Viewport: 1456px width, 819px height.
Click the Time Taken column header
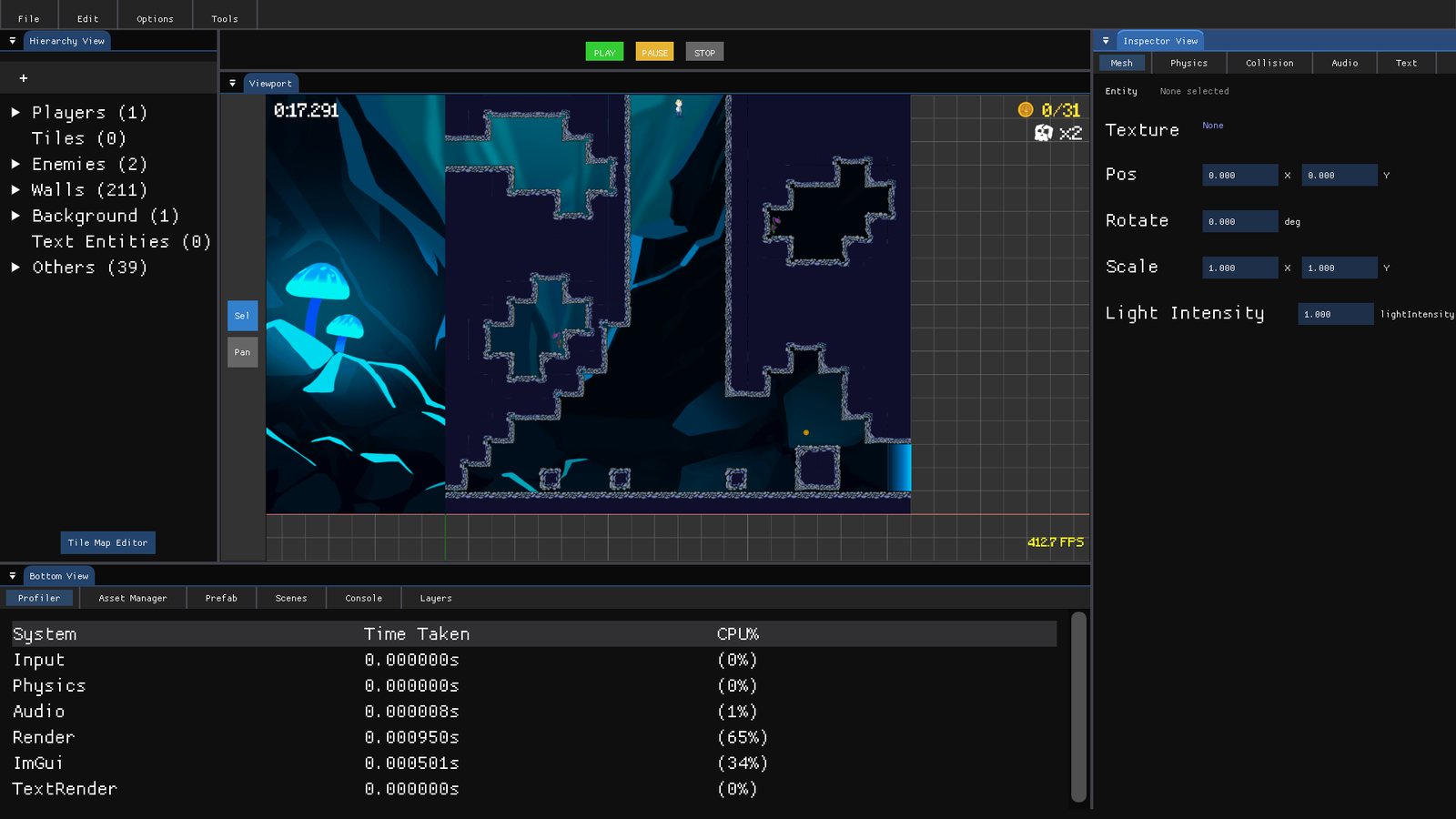[417, 634]
